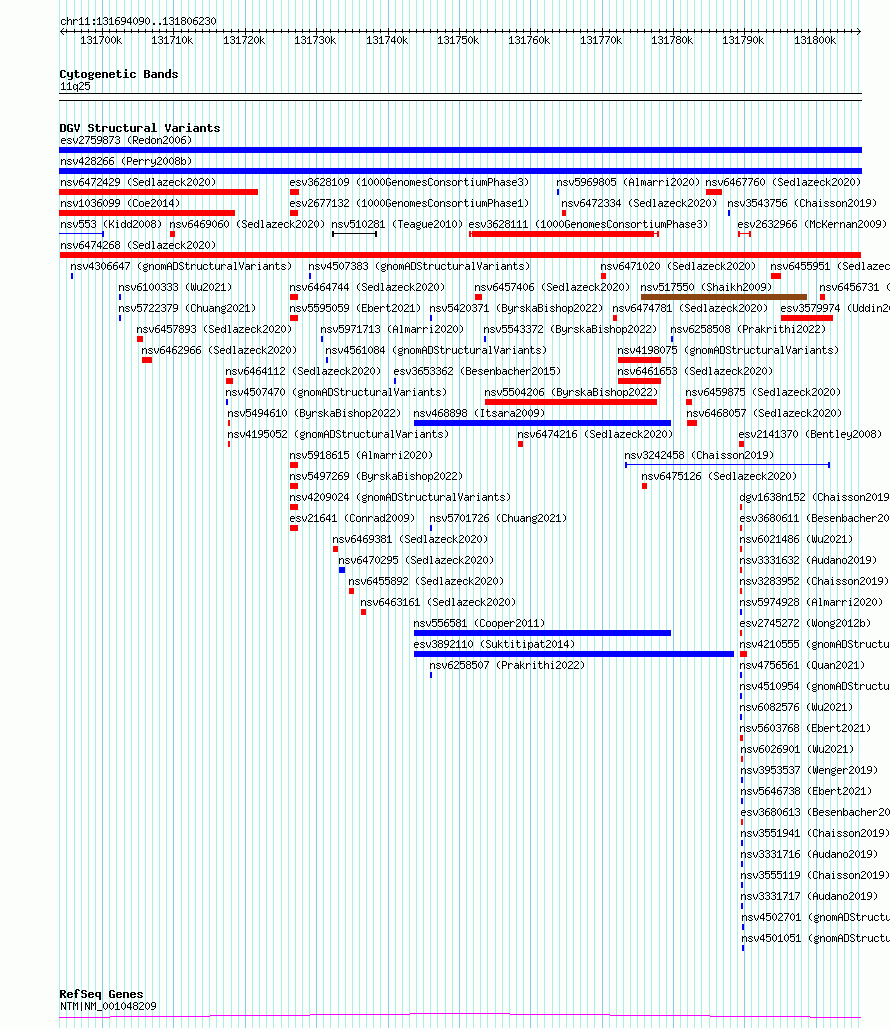Viewport: 890px width, 1028px height.
Task: Click nsv6464112 (Sedlazeck2020) label
Action: point(303,371)
